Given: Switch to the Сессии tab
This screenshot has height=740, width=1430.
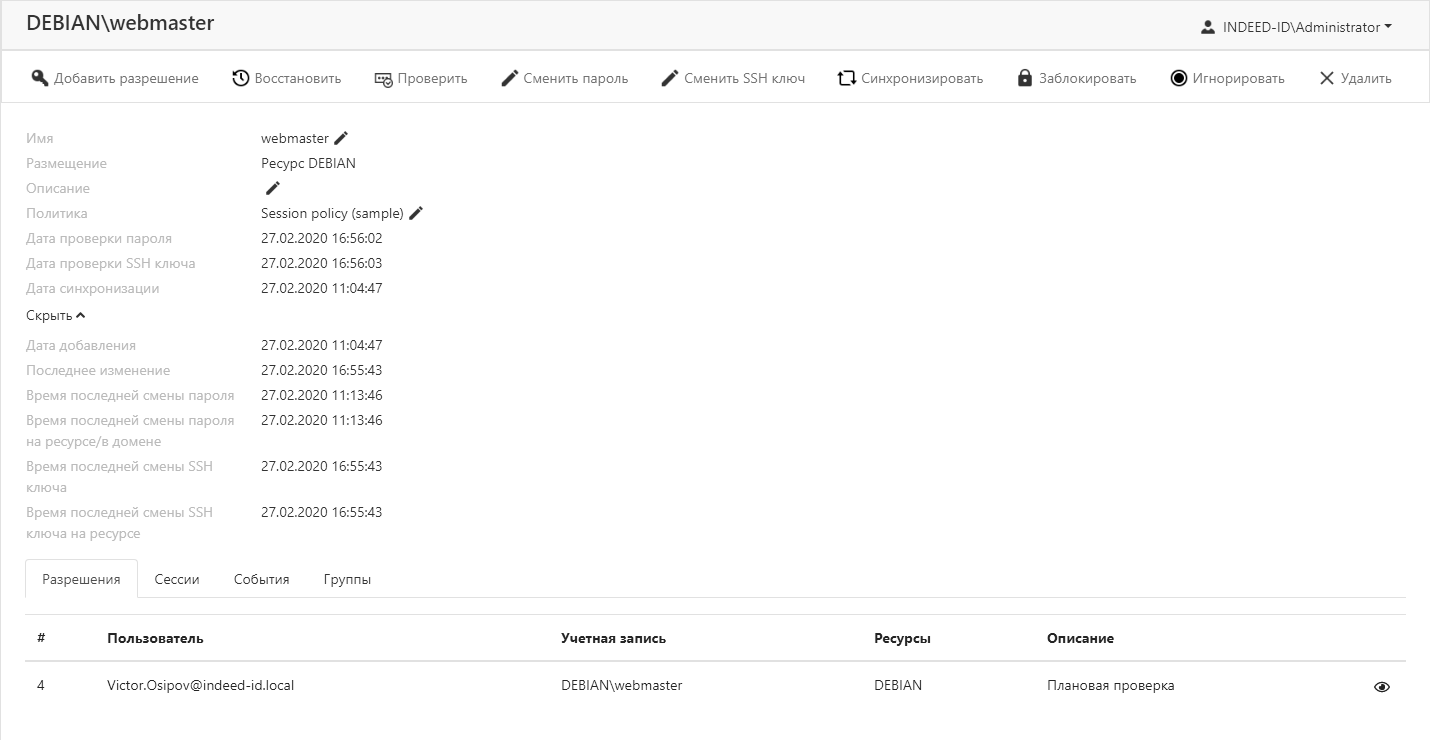Looking at the screenshot, I should pos(177,579).
